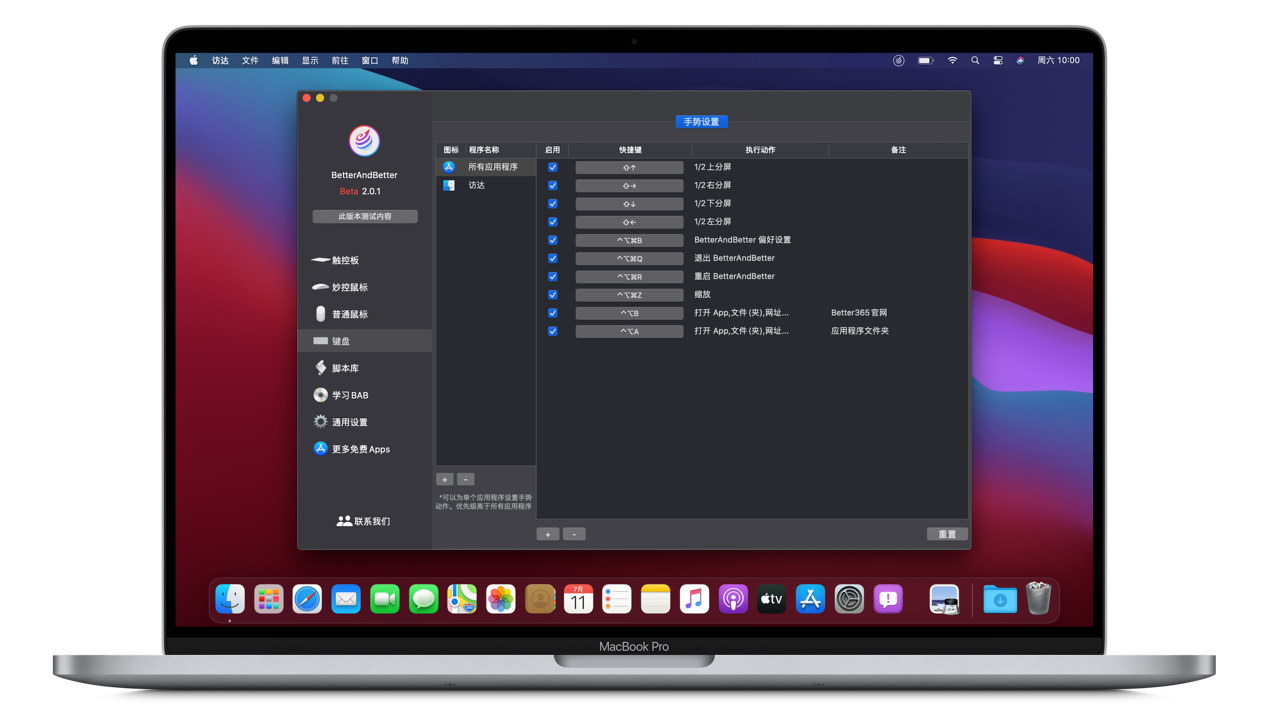Viewport: 1269px width, 728px height.
Task: Click the 此版本测试内容 button
Action: click(365, 216)
